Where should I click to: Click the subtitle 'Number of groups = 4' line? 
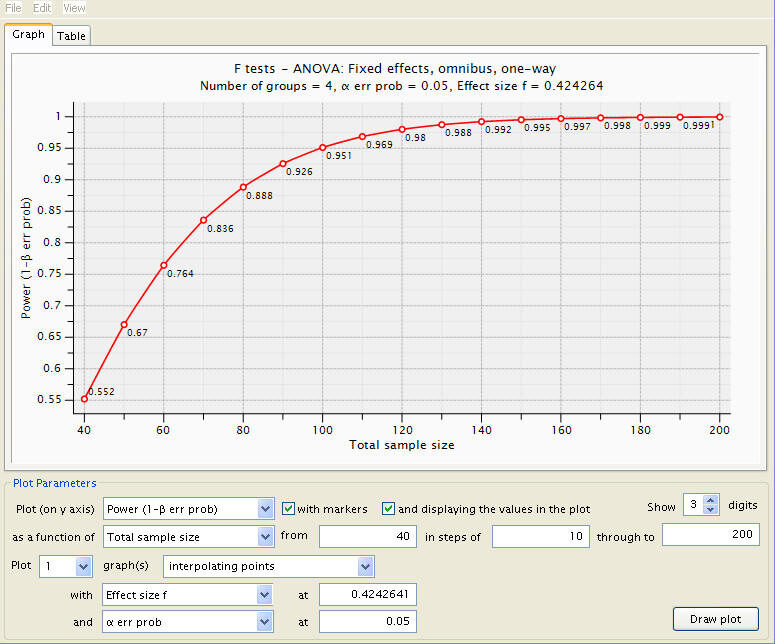coord(401,86)
